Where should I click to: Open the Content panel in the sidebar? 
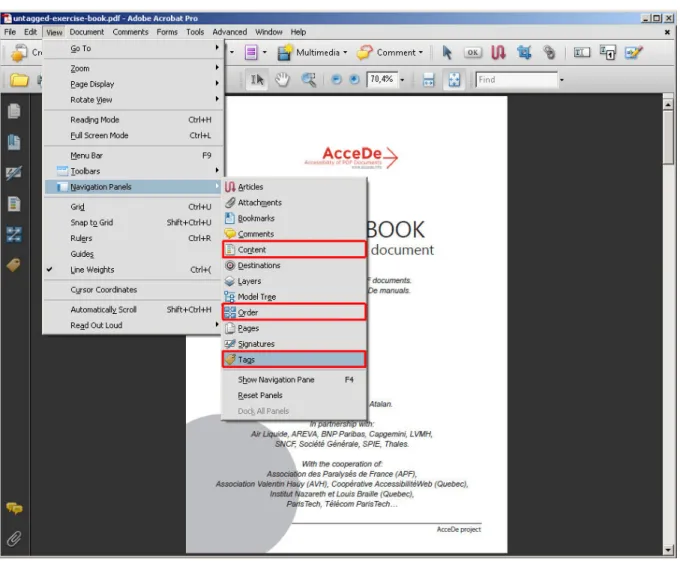point(14,204)
